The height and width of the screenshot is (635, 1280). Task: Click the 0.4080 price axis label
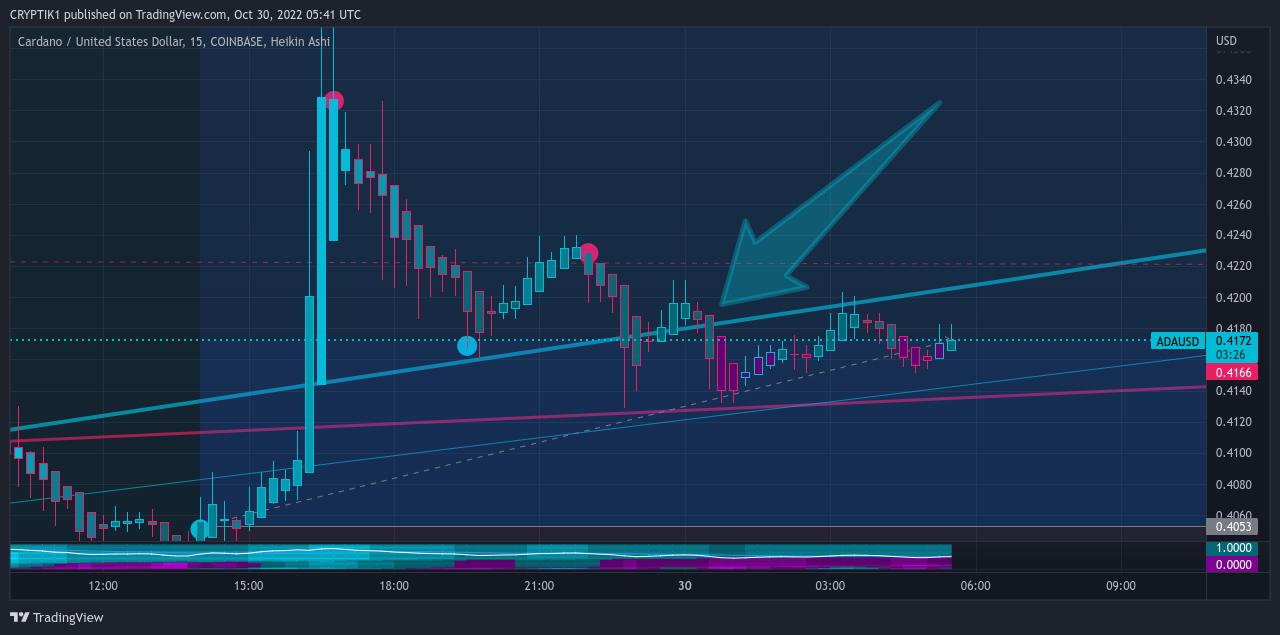(1232, 485)
